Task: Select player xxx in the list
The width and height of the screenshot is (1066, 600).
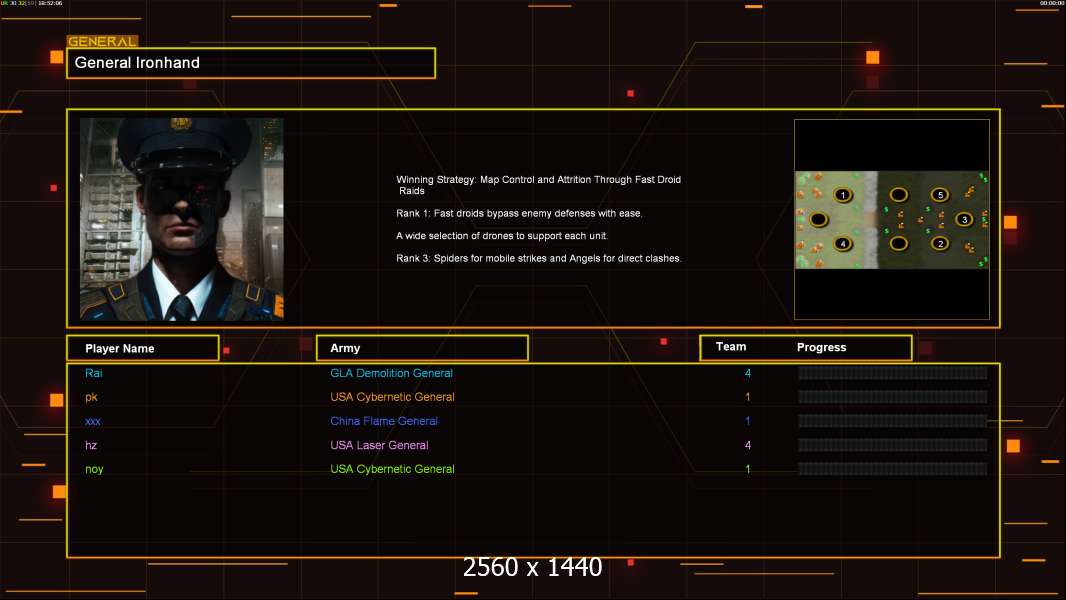Action: click(x=92, y=421)
